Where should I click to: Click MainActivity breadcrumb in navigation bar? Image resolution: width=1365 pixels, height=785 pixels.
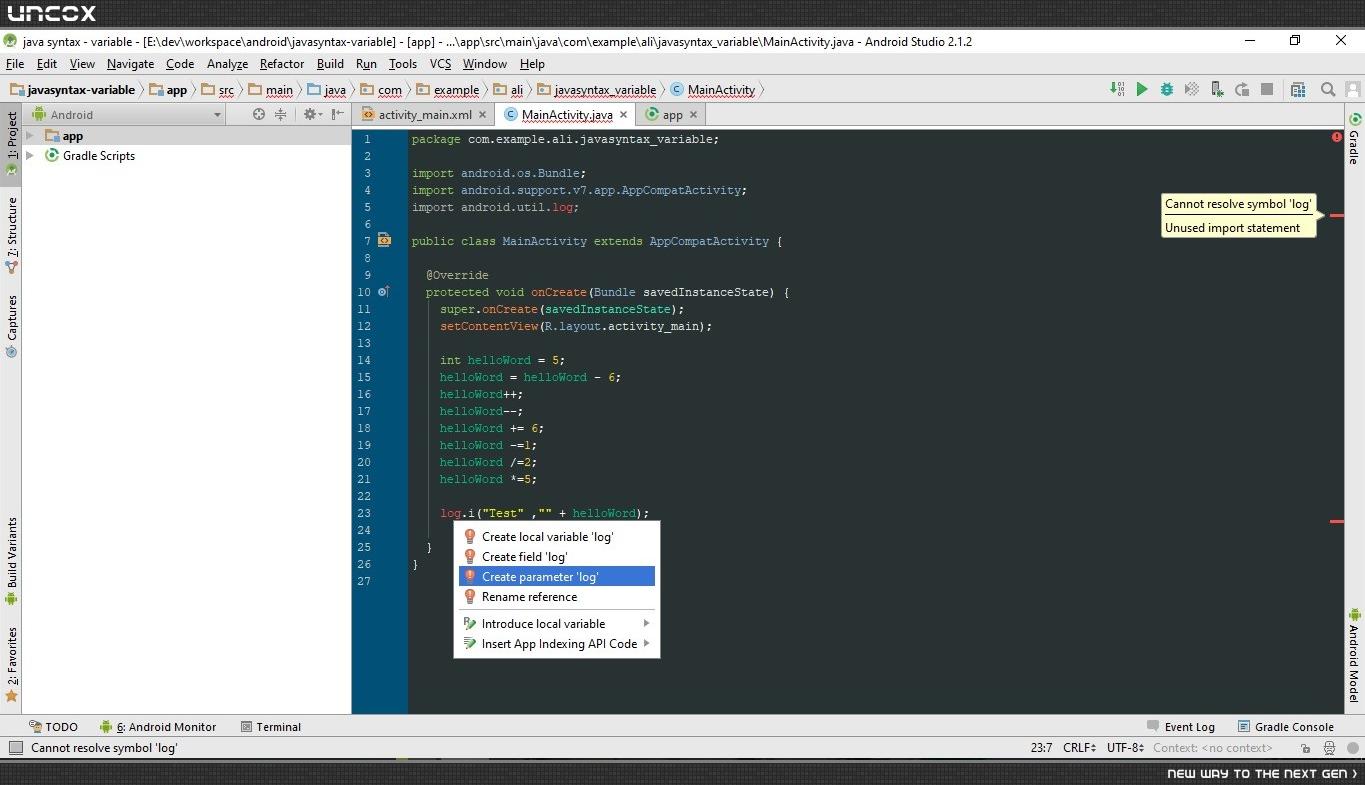click(x=713, y=90)
